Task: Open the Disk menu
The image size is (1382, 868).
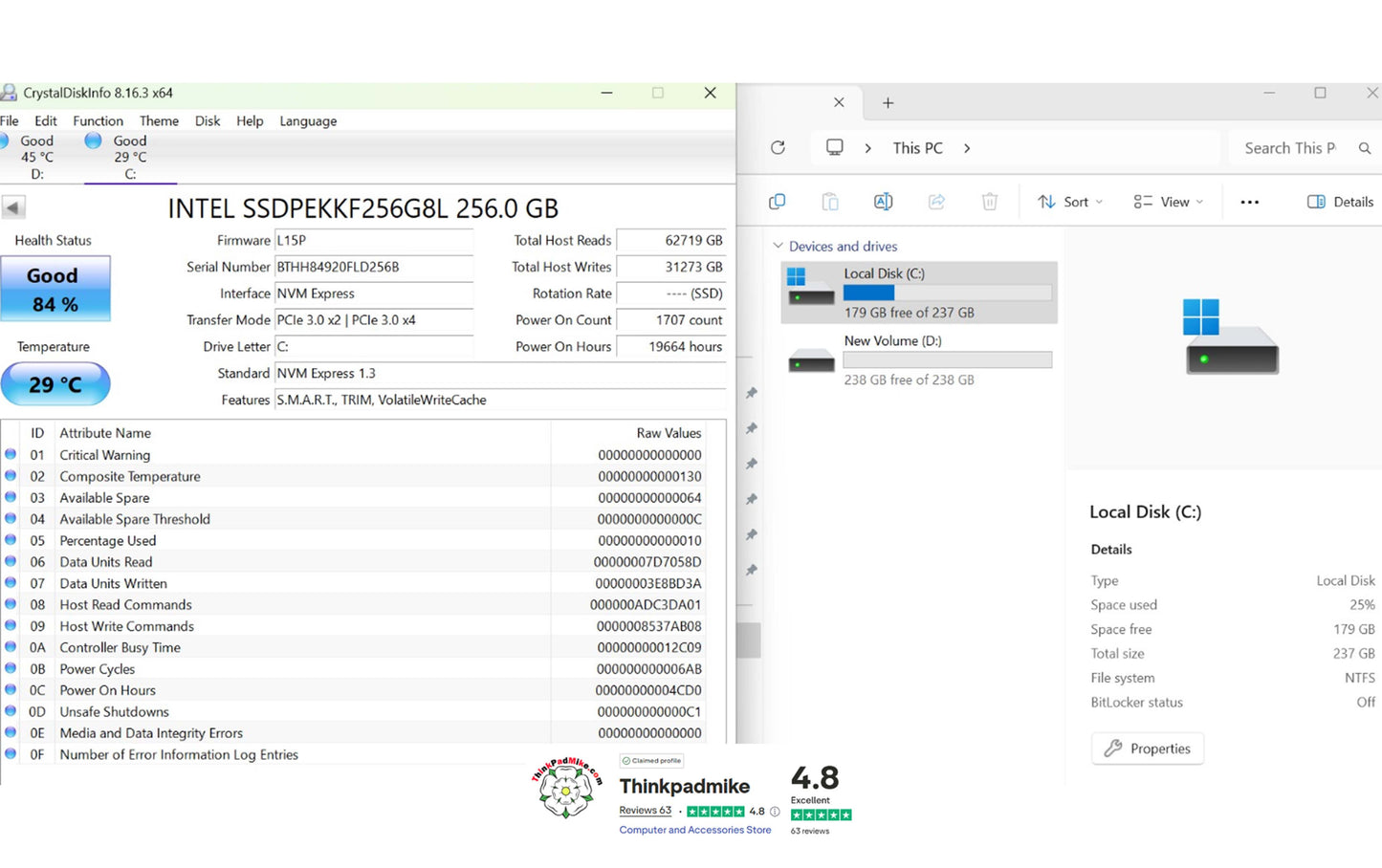Action: coord(208,120)
